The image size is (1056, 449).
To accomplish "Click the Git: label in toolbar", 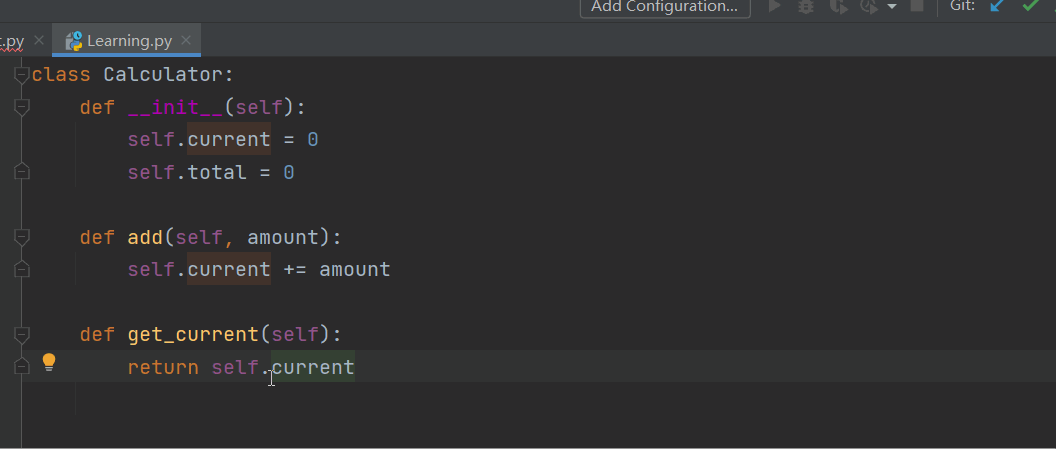I will pyautogui.click(x=962, y=5).
